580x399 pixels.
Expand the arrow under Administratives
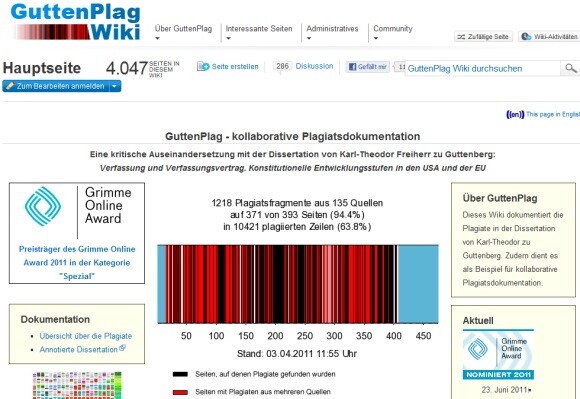pos(309,38)
